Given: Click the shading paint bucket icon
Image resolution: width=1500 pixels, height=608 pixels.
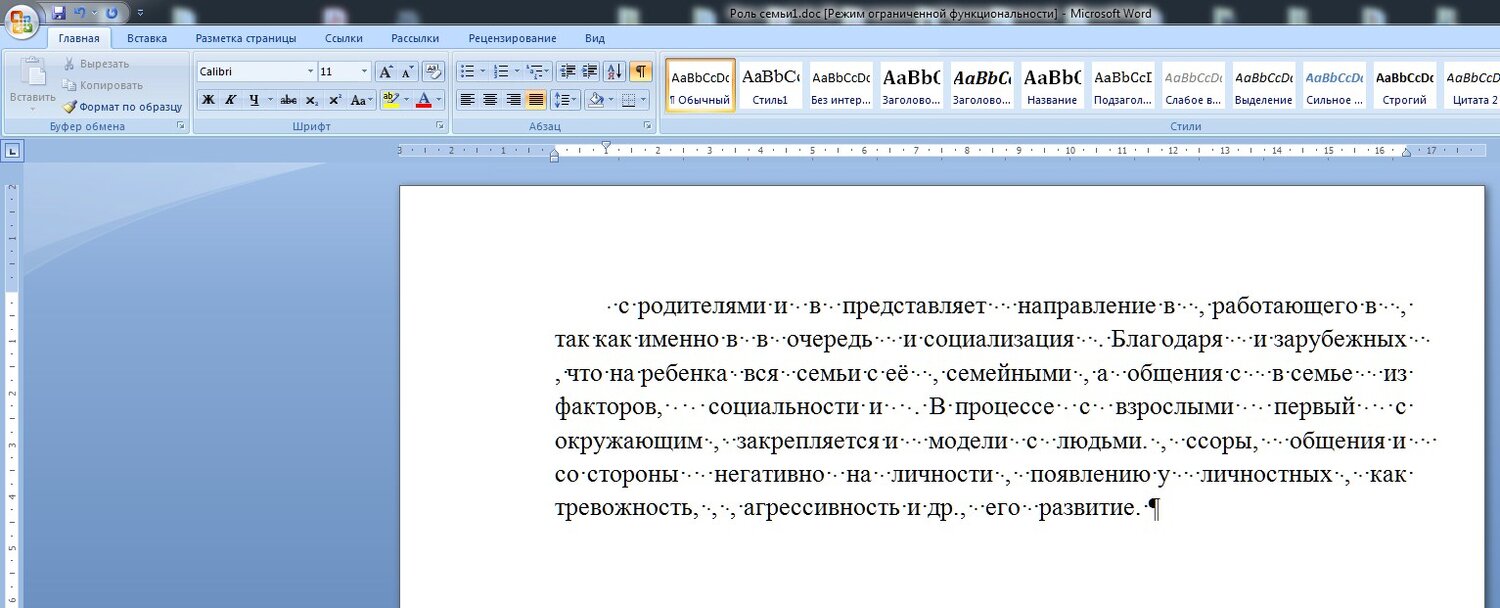Looking at the screenshot, I should tap(595, 100).
